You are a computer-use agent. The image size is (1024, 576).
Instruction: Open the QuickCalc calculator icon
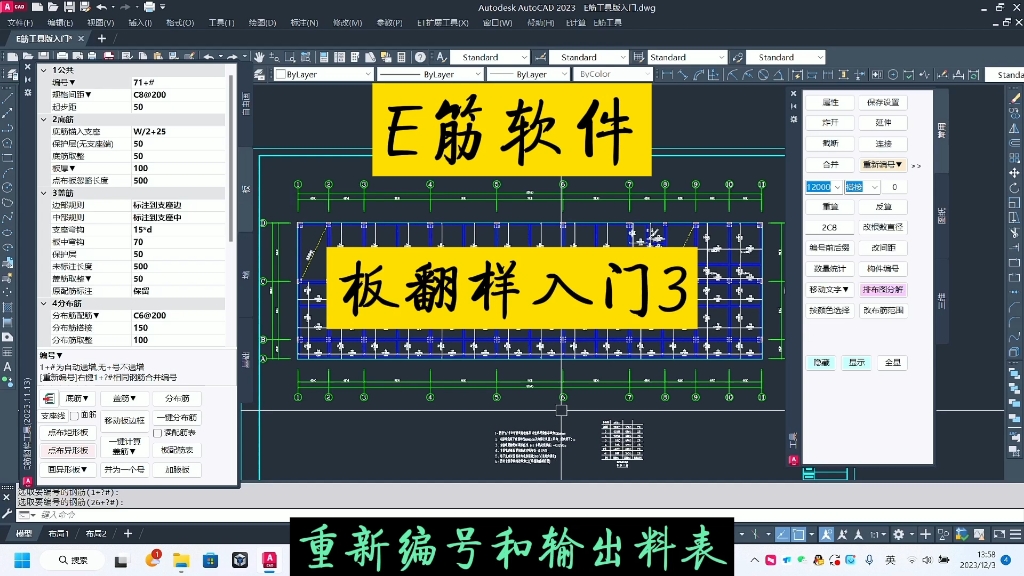pos(402,57)
